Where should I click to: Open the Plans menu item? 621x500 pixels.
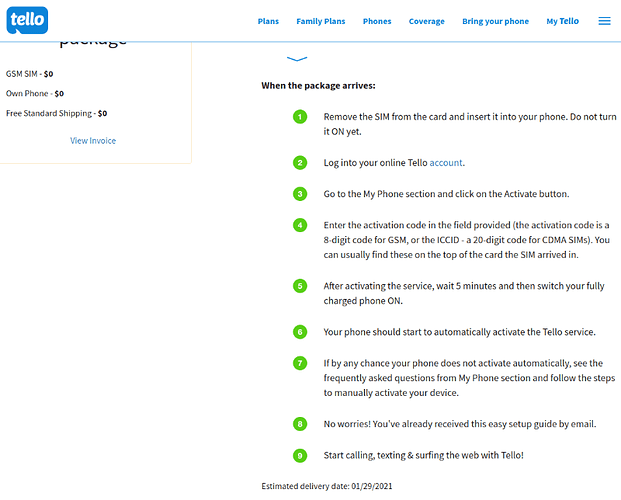coord(268,21)
